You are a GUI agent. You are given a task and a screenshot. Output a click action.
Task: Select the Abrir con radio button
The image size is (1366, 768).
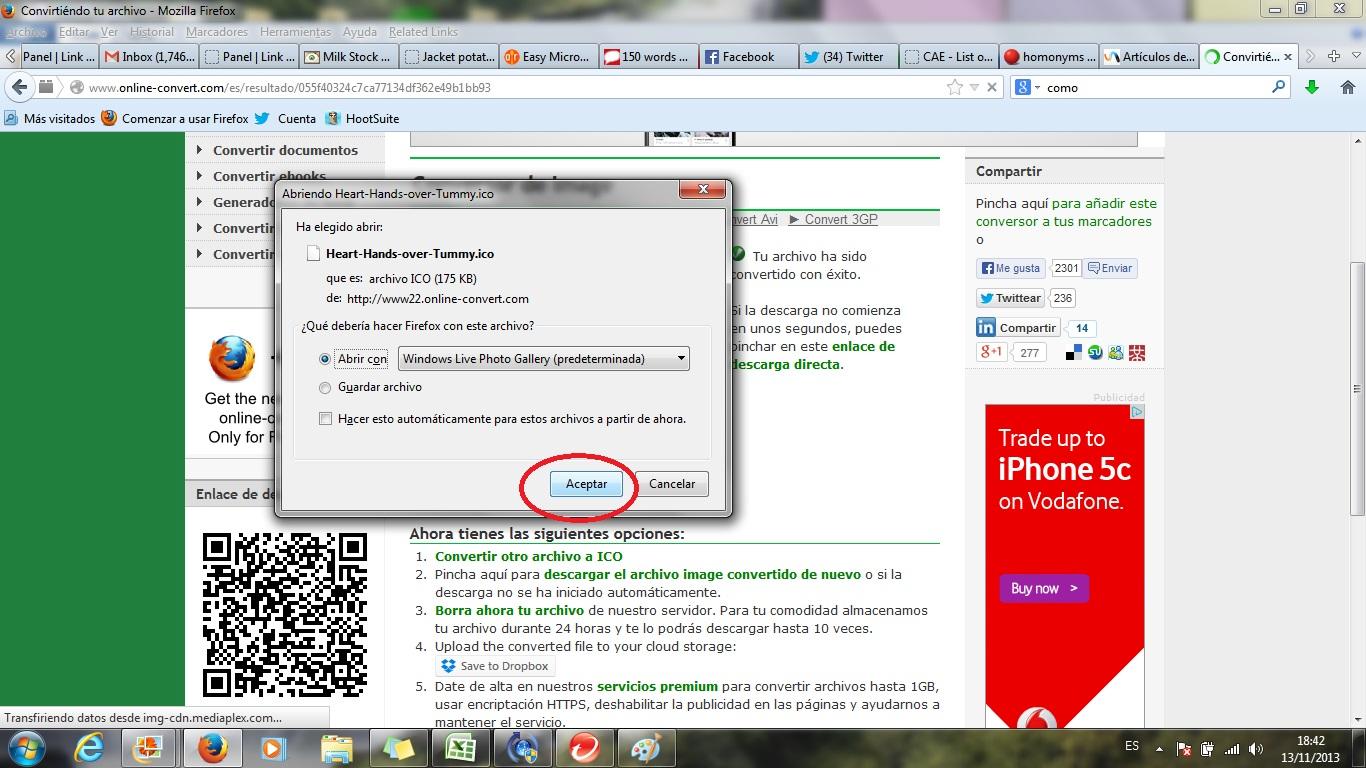pyautogui.click(x=325, y=359)
